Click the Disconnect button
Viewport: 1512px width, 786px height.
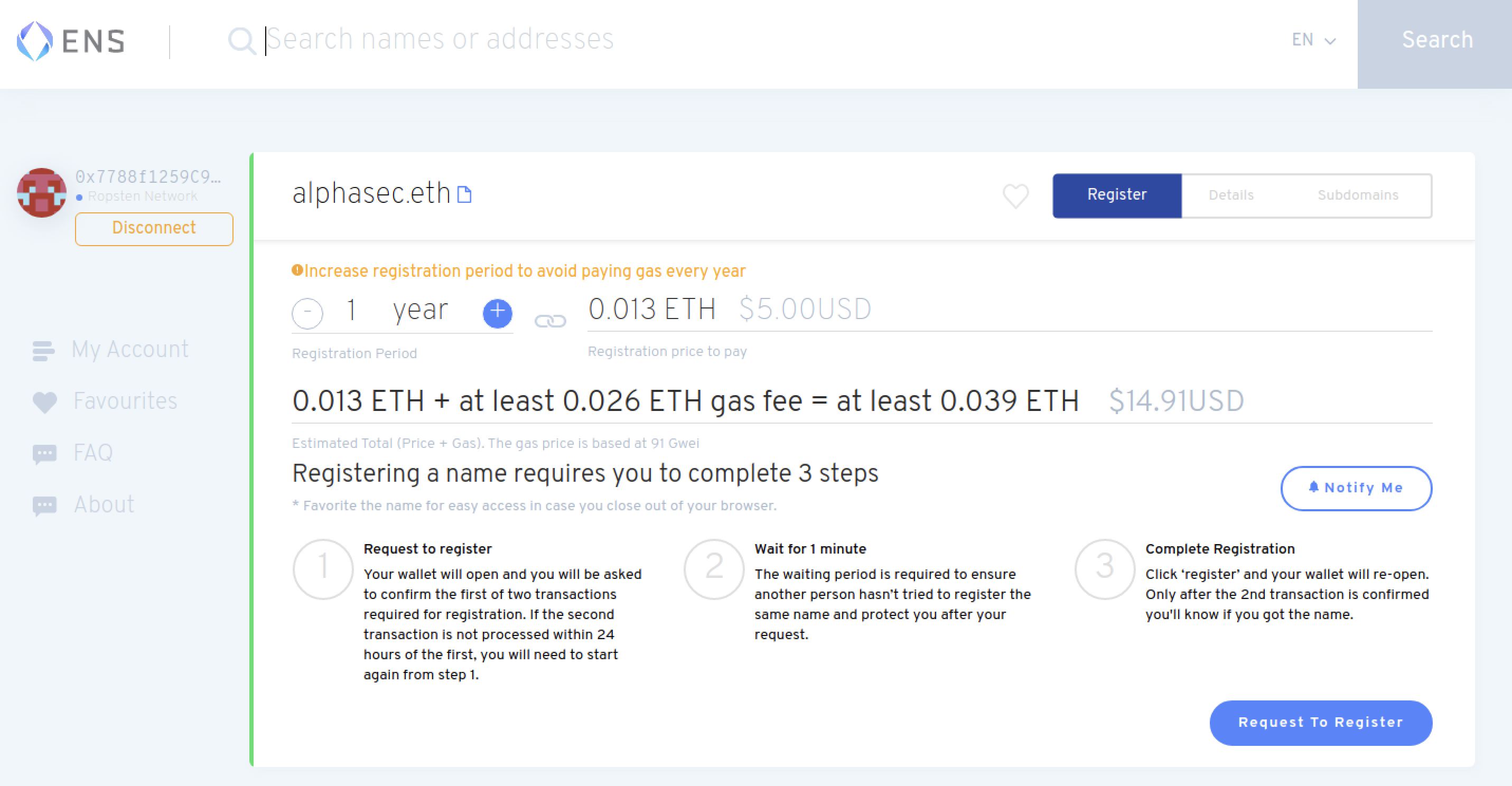tap(154, 227)
